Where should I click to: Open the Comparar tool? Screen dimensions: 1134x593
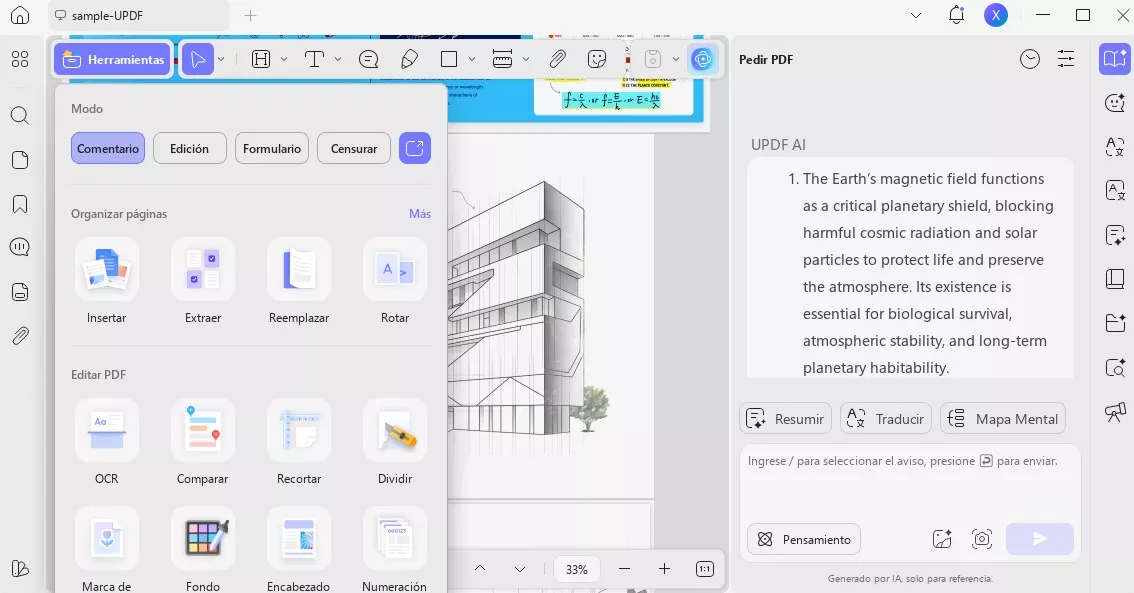202,442
